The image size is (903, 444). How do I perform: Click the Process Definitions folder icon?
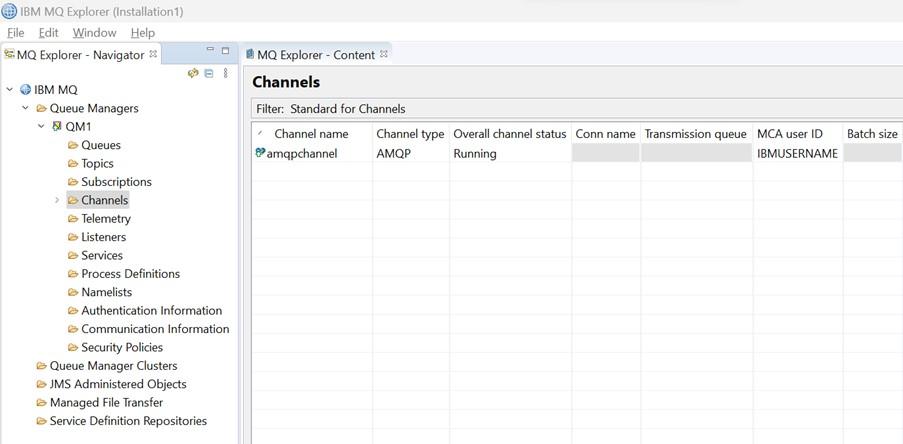pyautogui.click(x=73, y=274)
